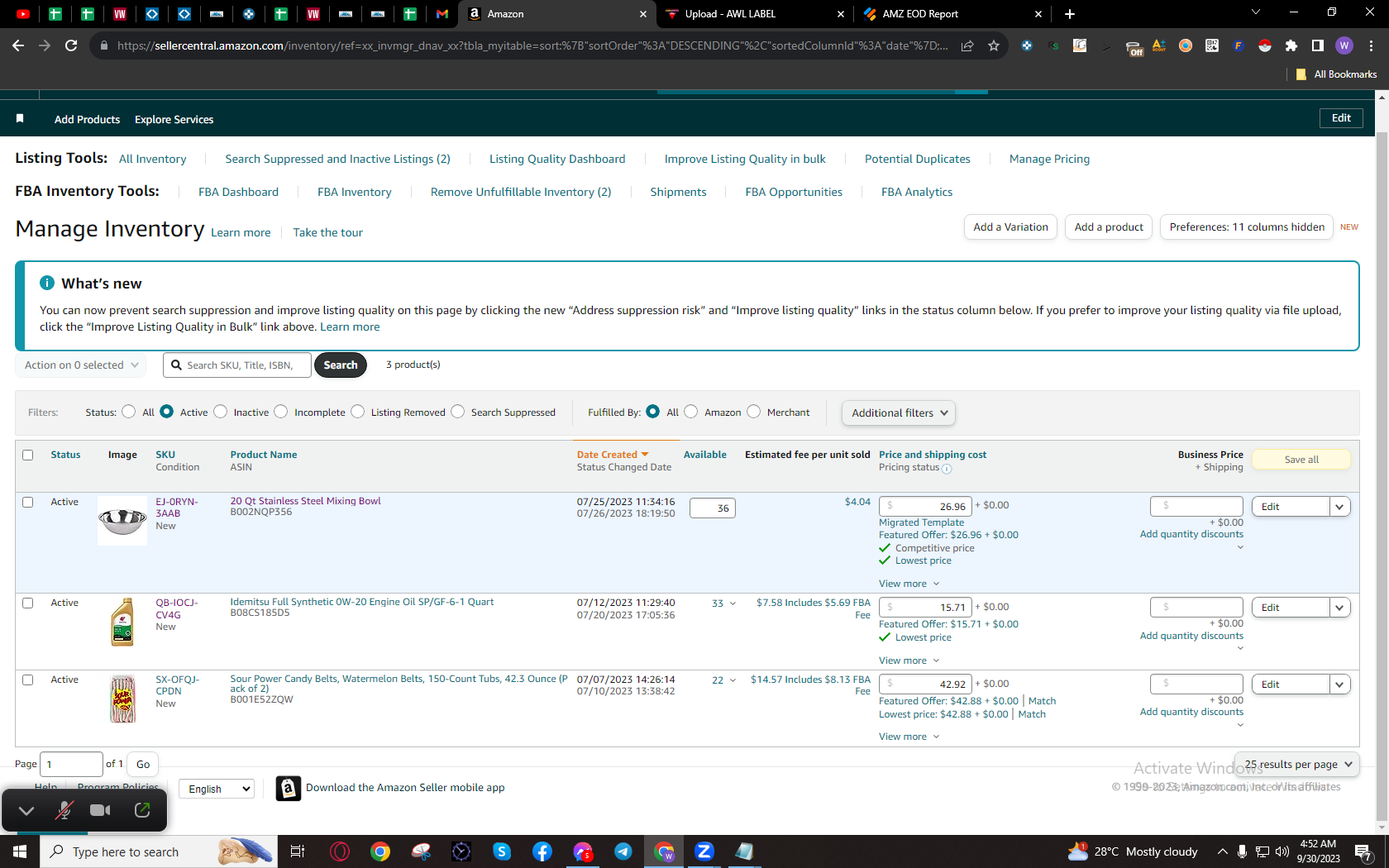Viewport: 1389px width, 868px height.
Task: Click the Add a product button
Action: (x=1109, y=227)
